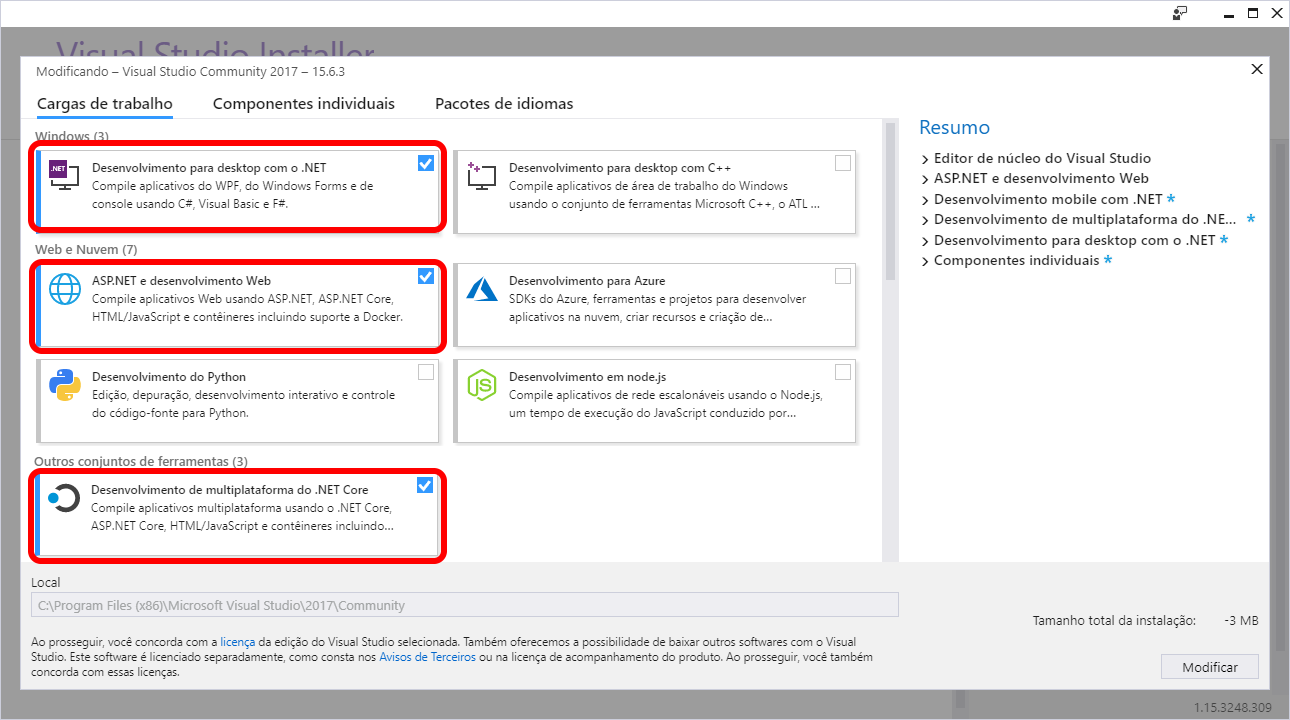Screen dimensions: 1290x720
Task: Click the Azure logo icon
Action: coord(482,289)
